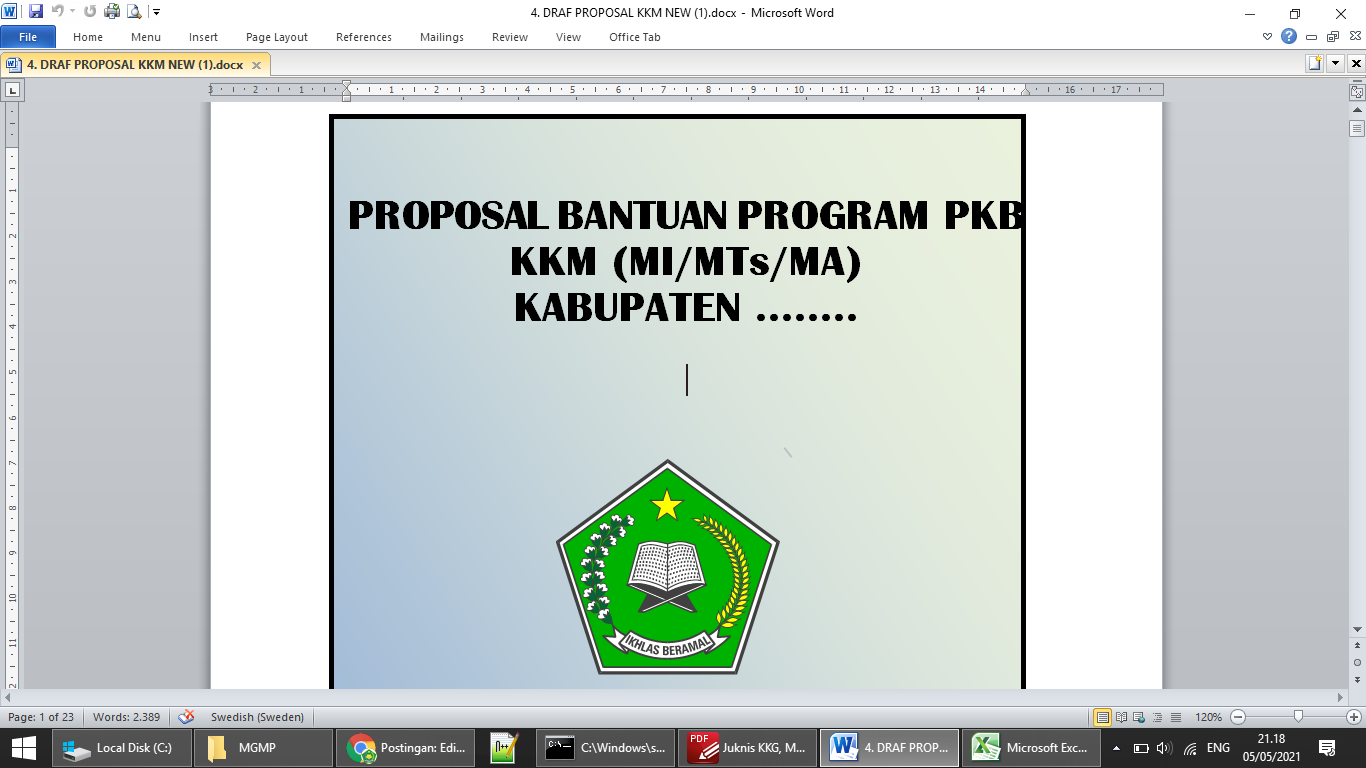Click the right indent marker on ruler

[1025, 91]
